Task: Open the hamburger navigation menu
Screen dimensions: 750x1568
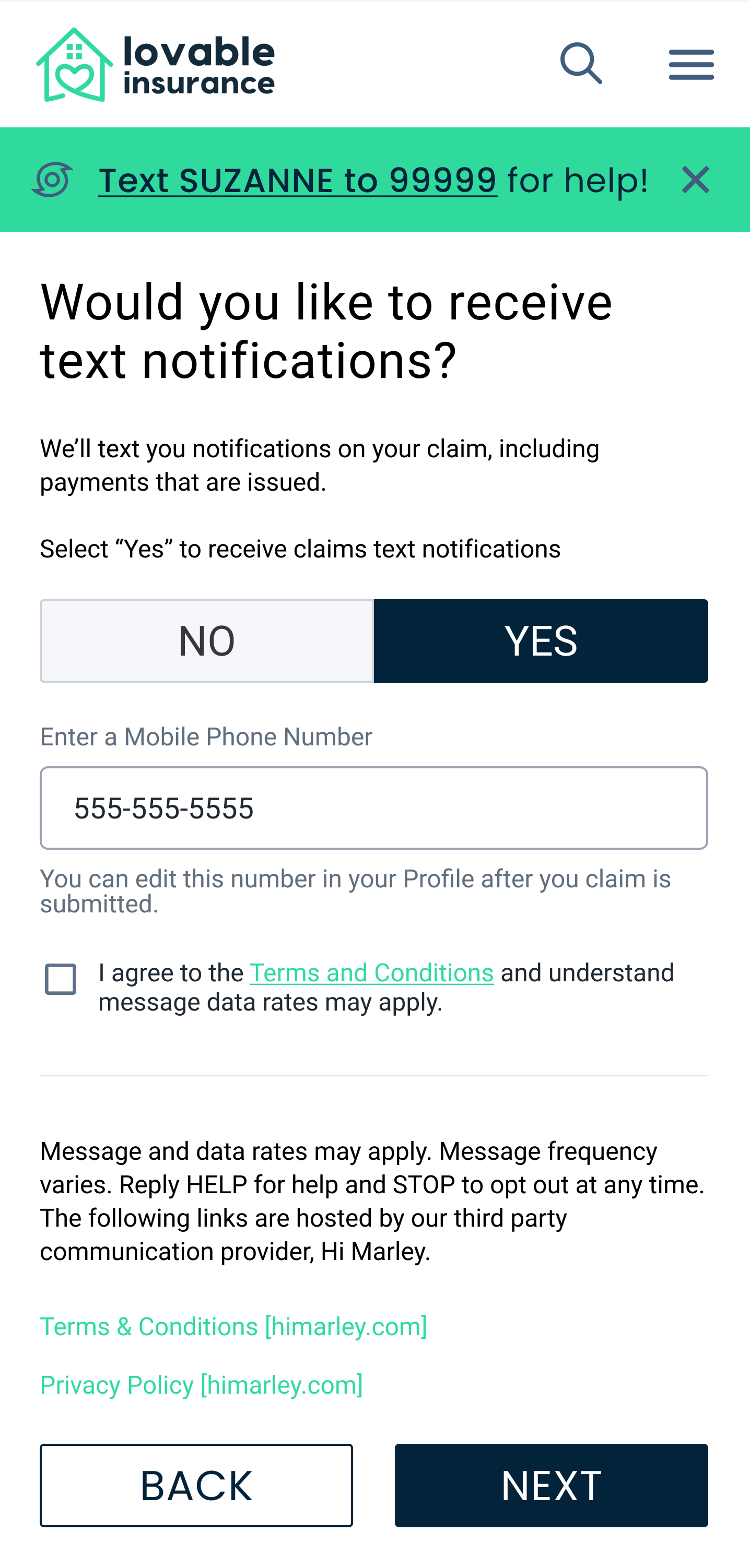Action: [691, 65]
